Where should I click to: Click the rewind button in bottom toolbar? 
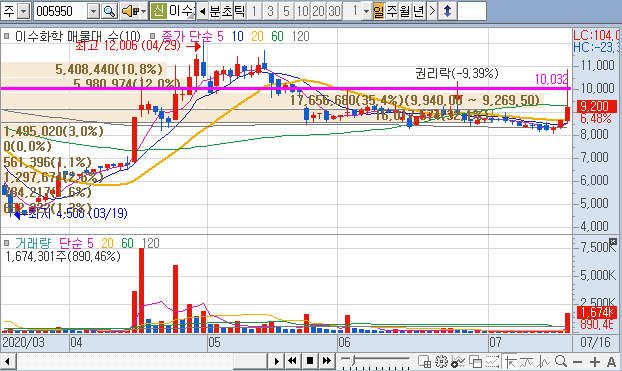click(x=292, y=361)
